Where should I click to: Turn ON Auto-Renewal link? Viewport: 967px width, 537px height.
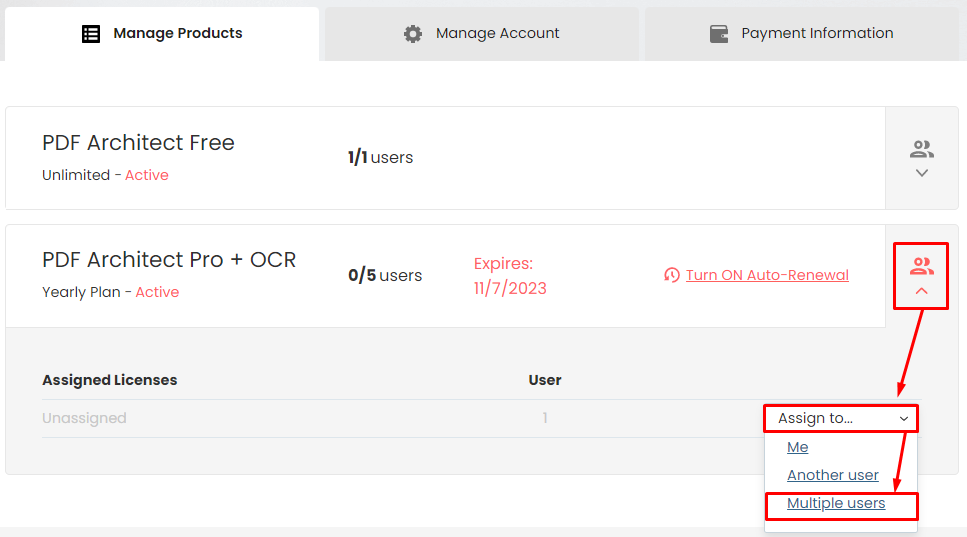click(767, 275)
